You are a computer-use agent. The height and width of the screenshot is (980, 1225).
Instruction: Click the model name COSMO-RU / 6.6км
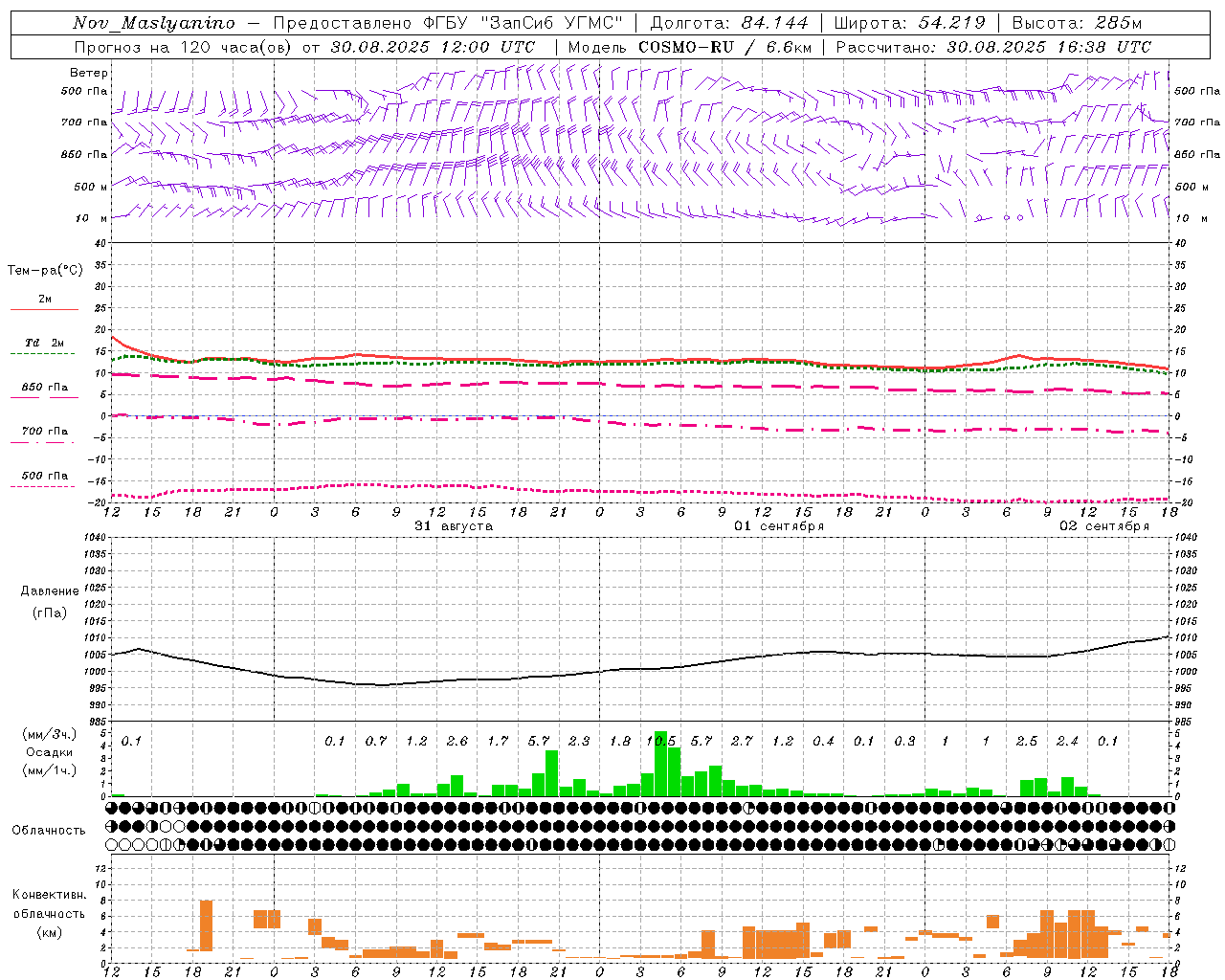[724, 47]
